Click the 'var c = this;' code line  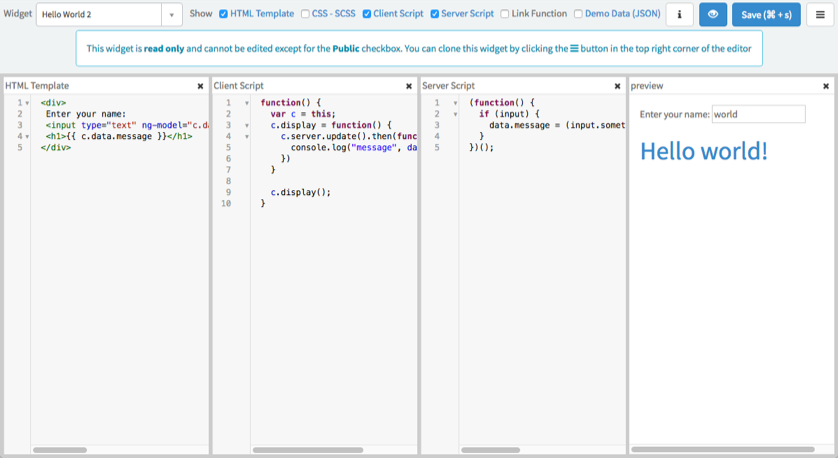pyautogui.click(x=303, y=114)
